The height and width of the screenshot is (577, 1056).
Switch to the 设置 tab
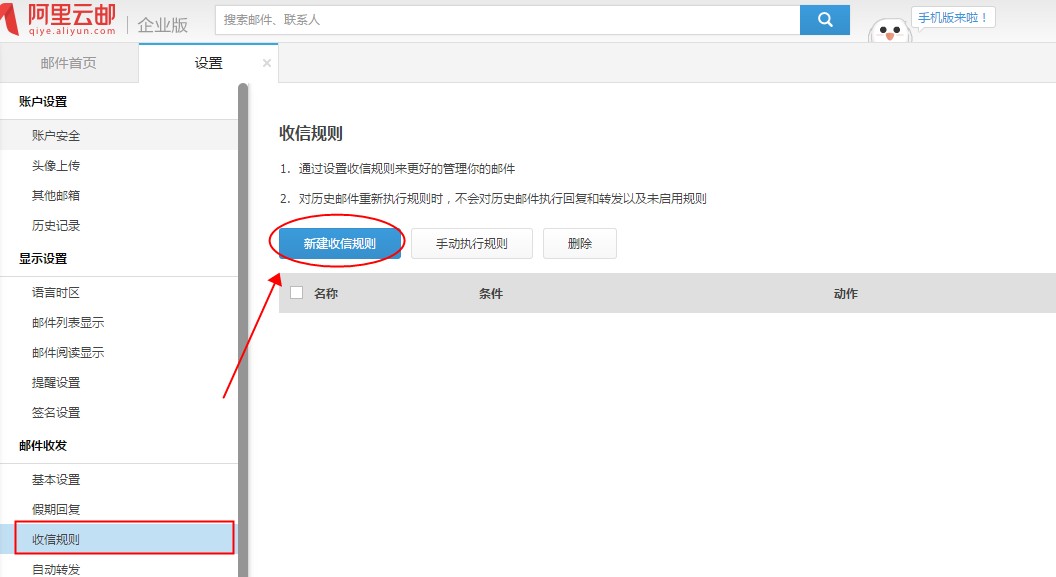click(x=208, y=62)
